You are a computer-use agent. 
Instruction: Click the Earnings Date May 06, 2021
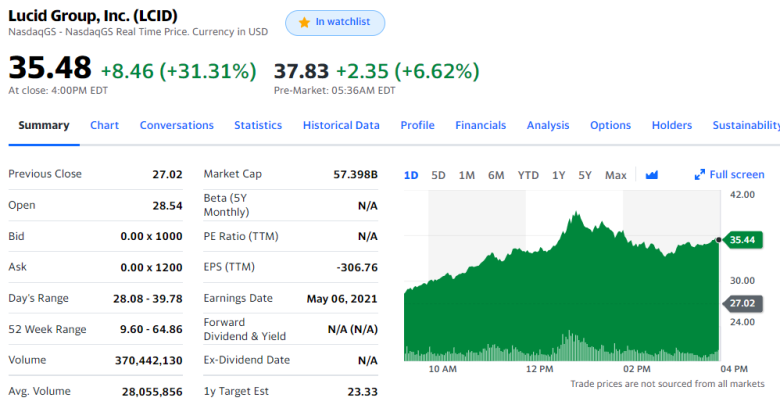(342, 299)
